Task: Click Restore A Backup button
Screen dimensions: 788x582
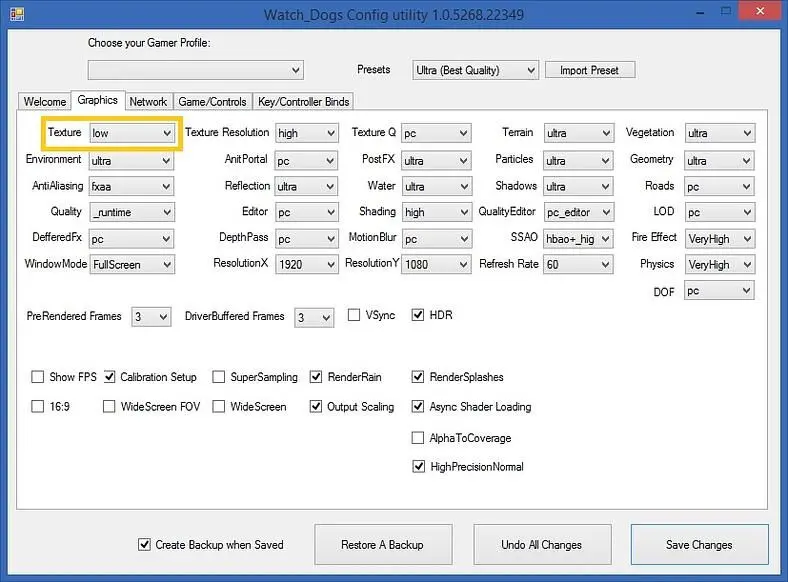Action: coord(383,544)
